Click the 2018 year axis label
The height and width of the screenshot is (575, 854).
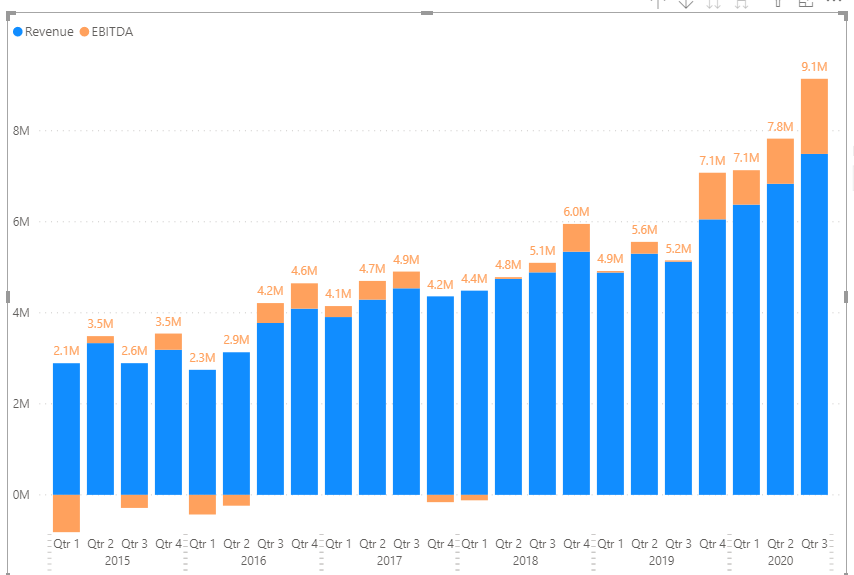click(x=525, y=560)
